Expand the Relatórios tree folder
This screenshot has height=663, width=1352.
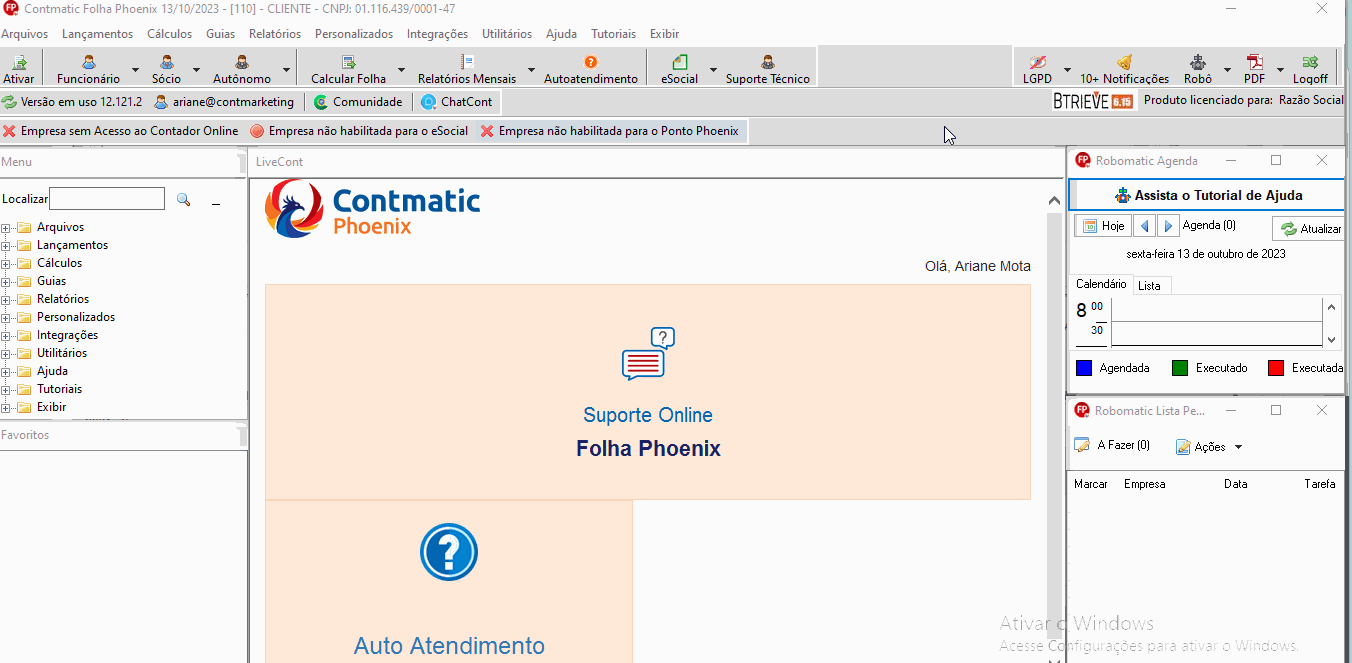[6, 299]
